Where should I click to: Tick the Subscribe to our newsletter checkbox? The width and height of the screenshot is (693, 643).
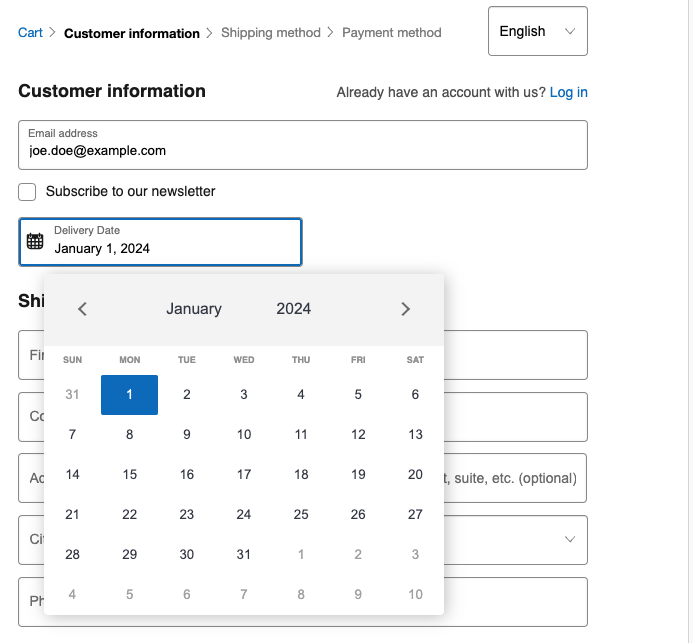27,193
